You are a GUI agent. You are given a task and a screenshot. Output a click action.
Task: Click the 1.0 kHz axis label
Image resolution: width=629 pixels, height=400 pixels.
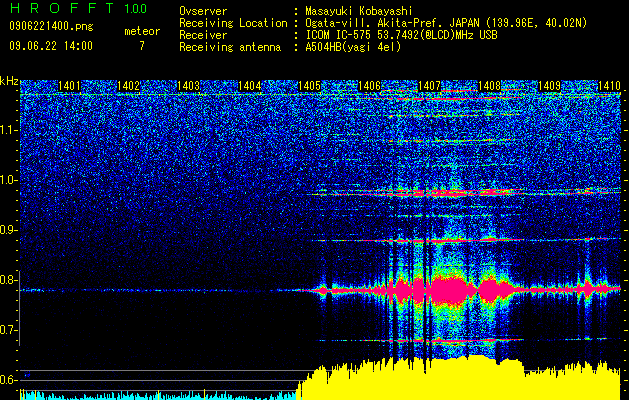pyautogui.click(x=9, y=181)
